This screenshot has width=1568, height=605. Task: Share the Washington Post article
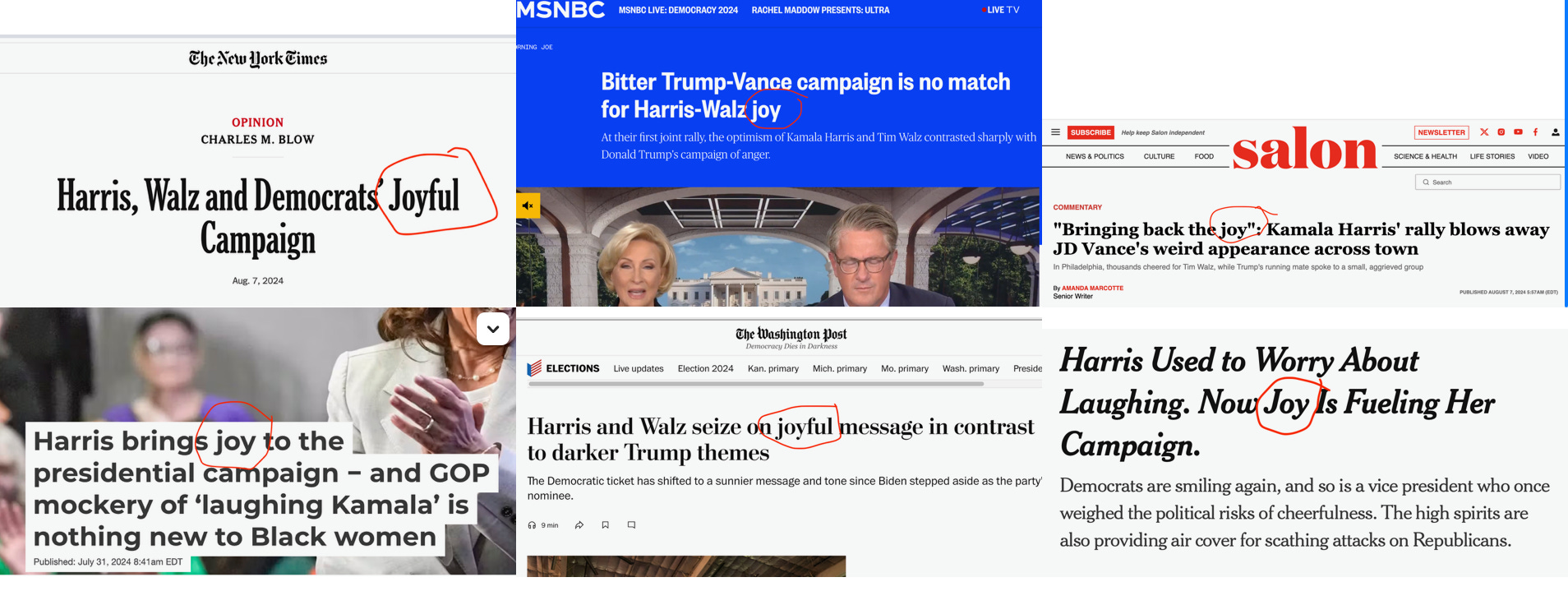click(579, 525)
